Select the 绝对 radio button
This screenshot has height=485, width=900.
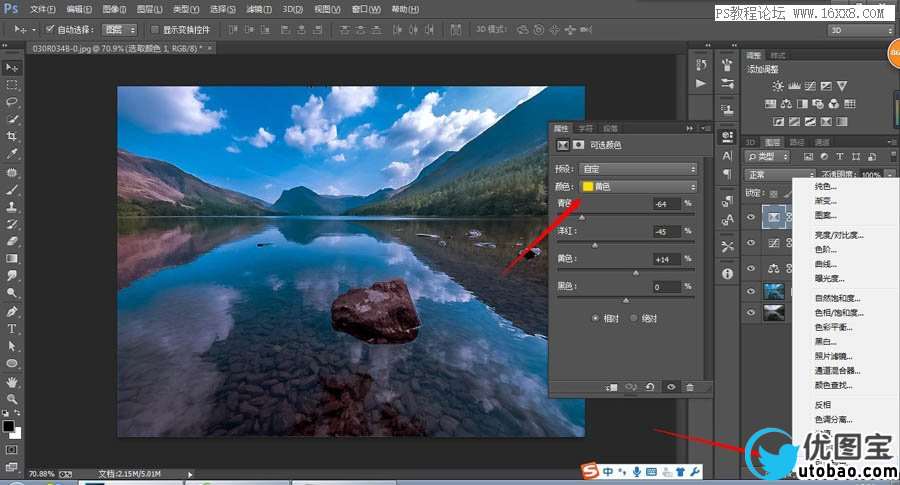[x=634, y=318]
